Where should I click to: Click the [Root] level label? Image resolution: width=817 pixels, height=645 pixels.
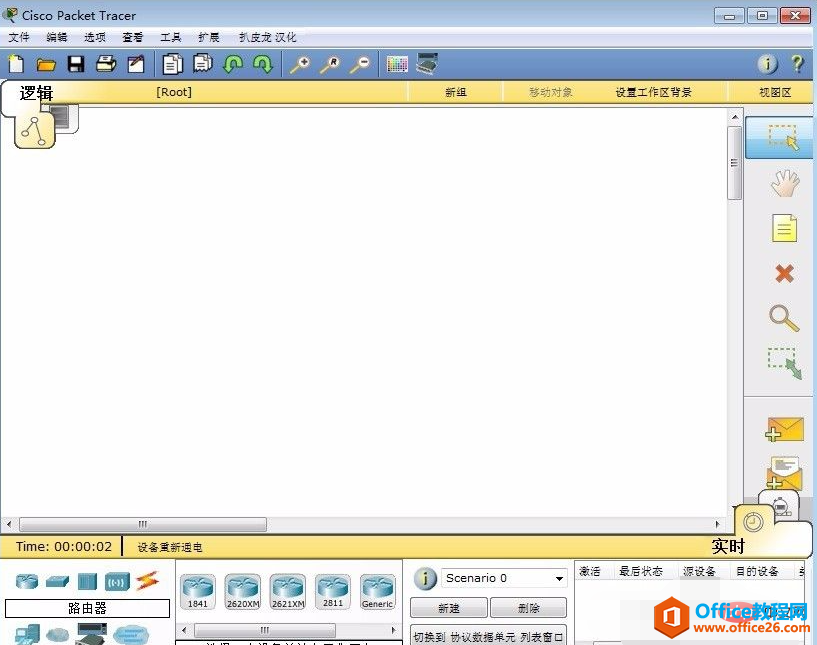click(174, 92)
